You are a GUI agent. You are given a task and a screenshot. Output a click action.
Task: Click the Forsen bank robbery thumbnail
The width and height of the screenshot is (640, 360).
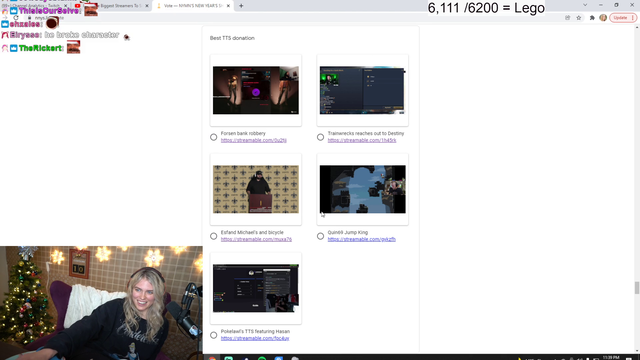[256, 90]
